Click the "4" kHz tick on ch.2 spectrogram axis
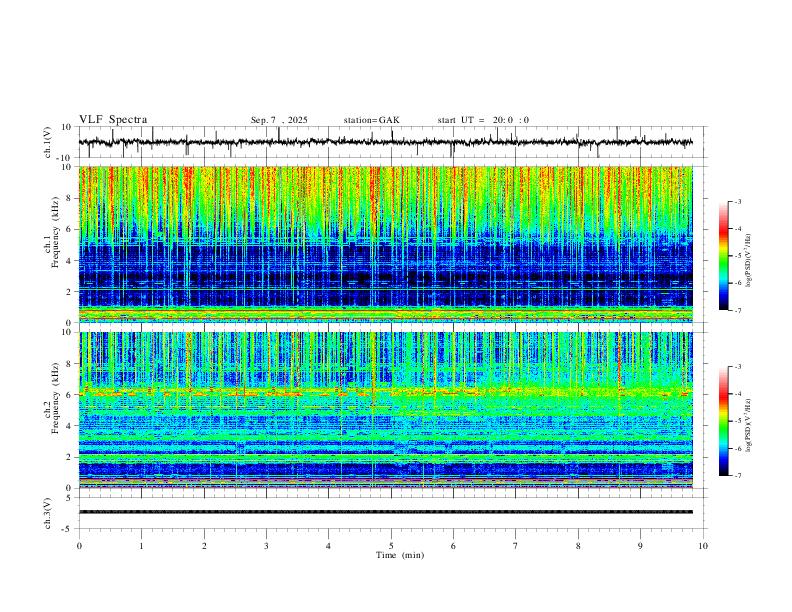Image resolution: width=792 pixels, height=612 pixels. (x=69, y=426)
